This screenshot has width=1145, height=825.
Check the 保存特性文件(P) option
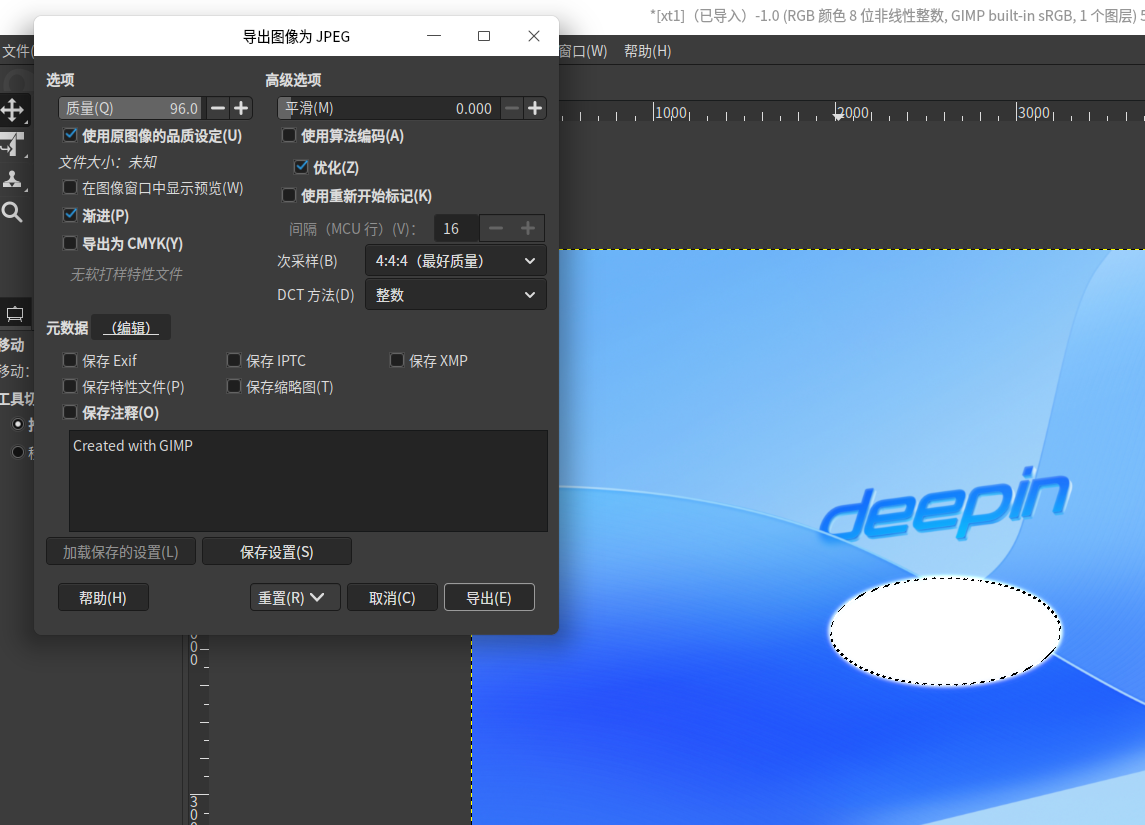tap(70, 386)
